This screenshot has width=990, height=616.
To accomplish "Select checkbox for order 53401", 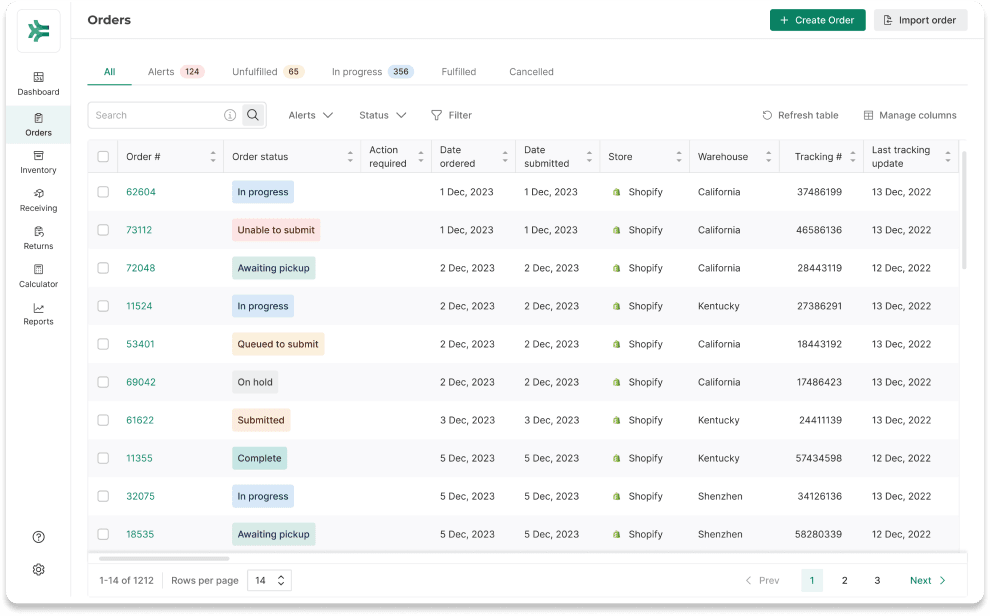I will click(103, 344).
